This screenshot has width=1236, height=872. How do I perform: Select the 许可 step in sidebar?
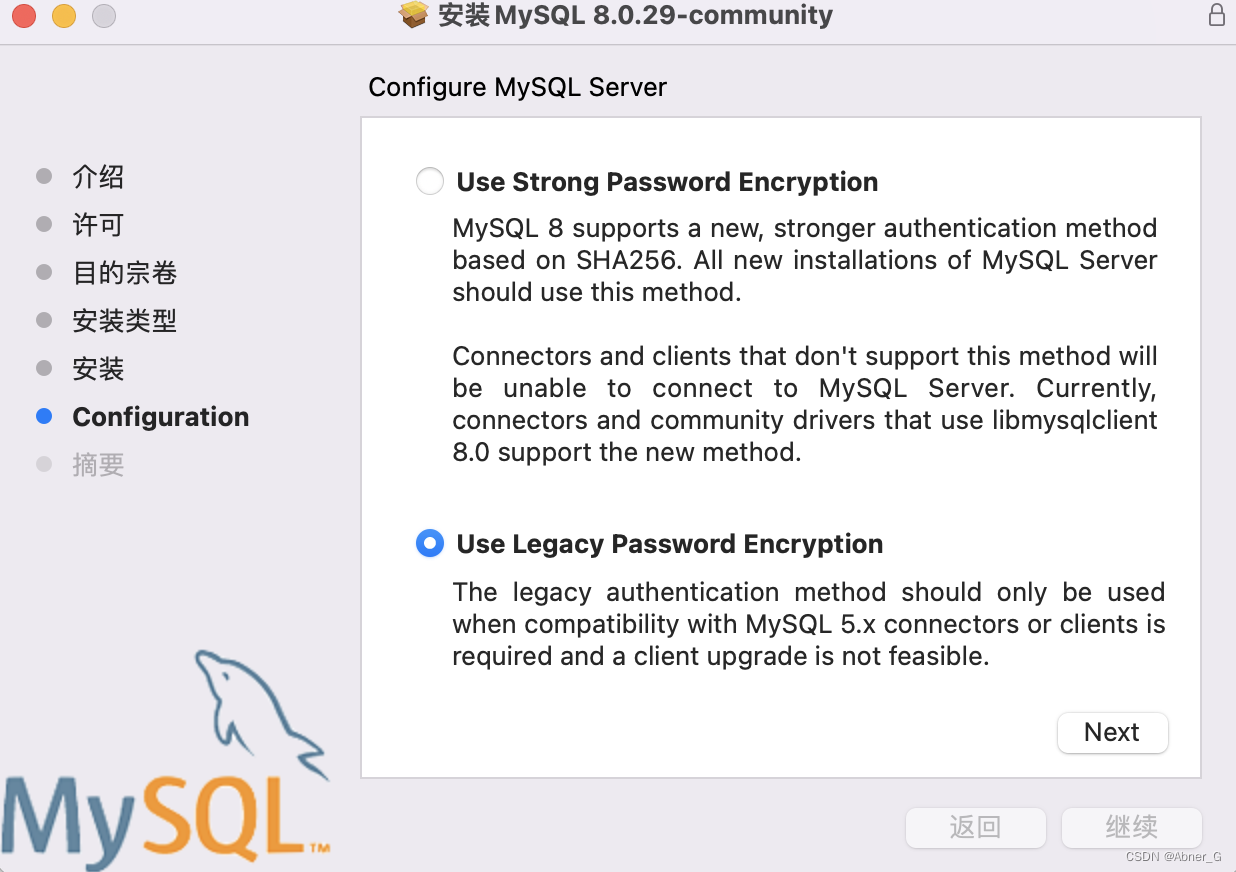tap(98, 225)
